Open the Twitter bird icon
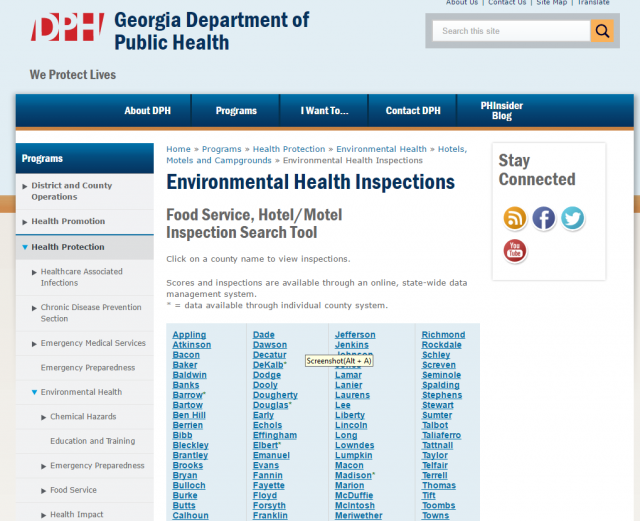 572,218
